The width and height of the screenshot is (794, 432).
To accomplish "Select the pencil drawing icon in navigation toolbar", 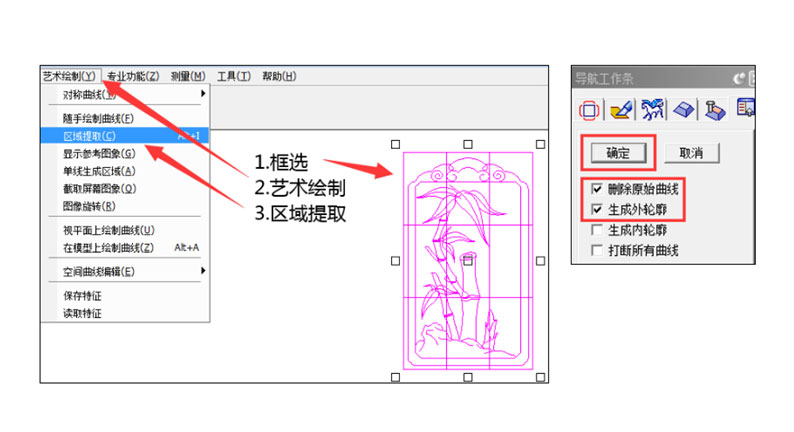I will tap(620, 109).
